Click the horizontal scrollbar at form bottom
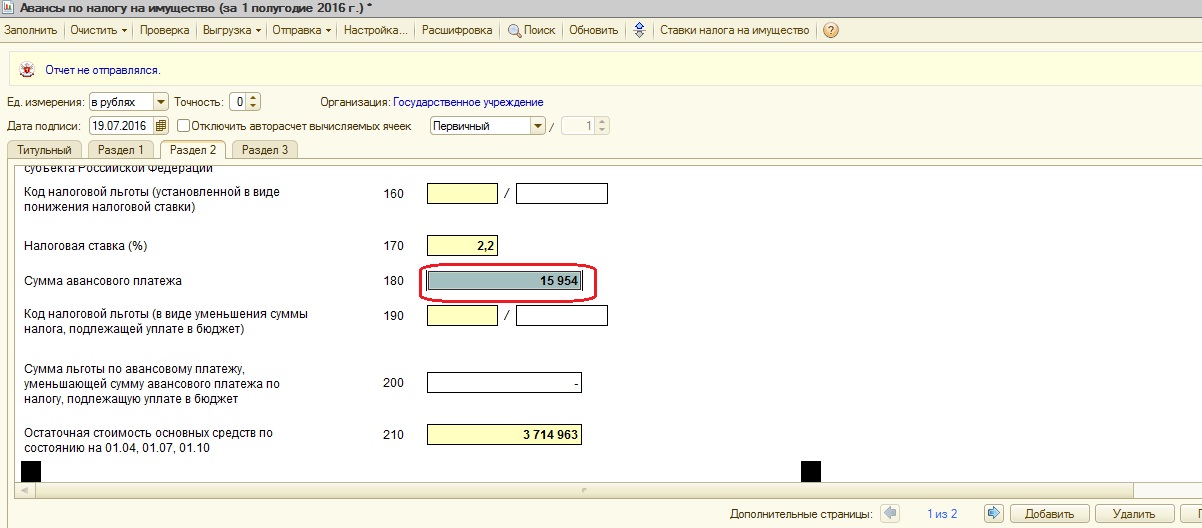 pos(584,489)
